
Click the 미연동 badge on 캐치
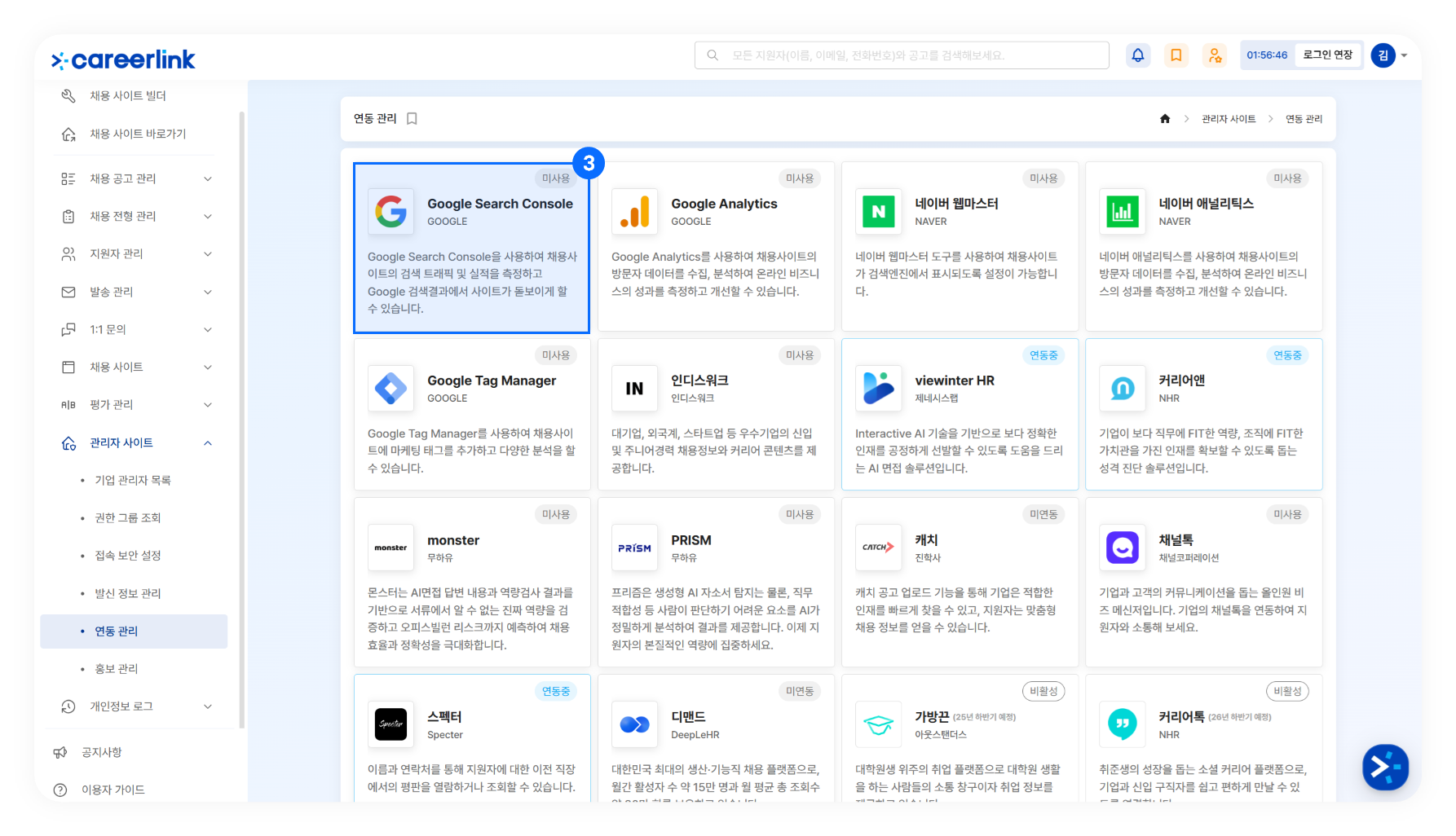coord(1043,514)
